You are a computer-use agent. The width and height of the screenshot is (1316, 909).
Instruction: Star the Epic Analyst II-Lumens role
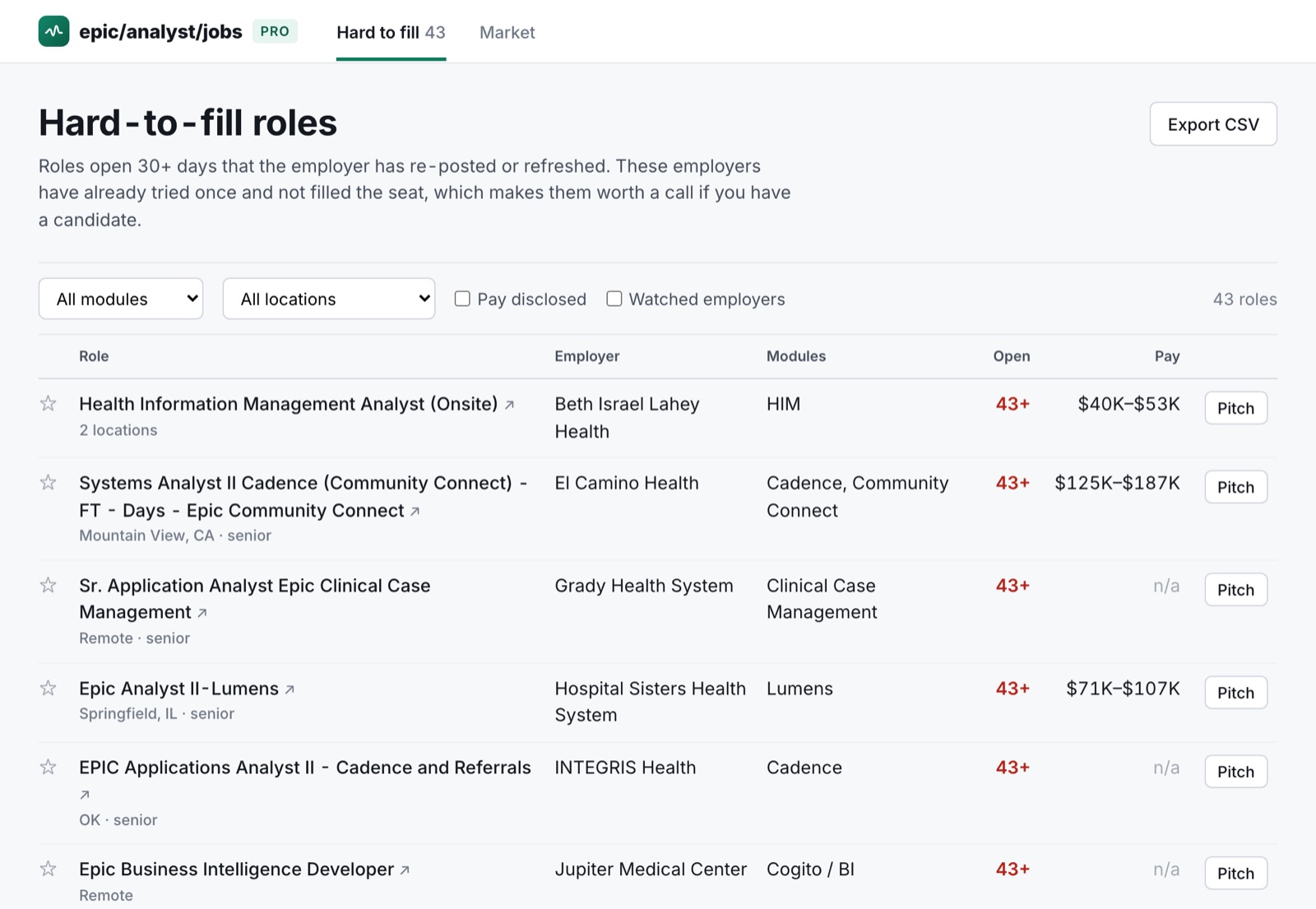point(49,688)
